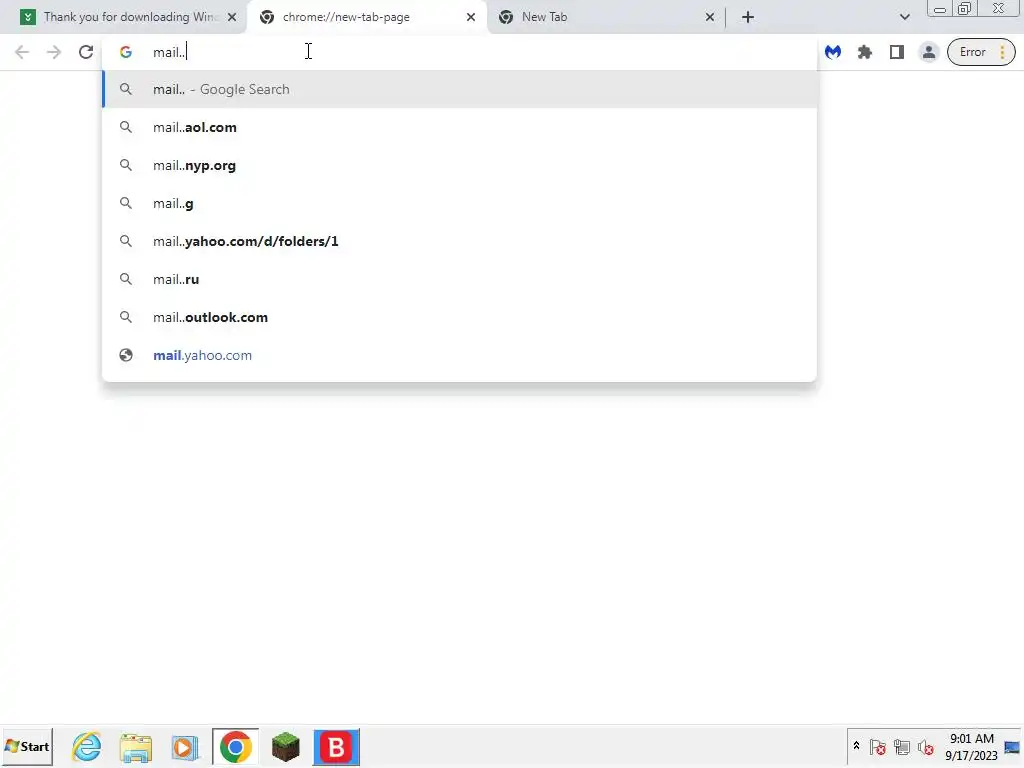The width and height of the screenshot is (1024, 768).
Task: Reload the current page
Action: tap(86, 52)
